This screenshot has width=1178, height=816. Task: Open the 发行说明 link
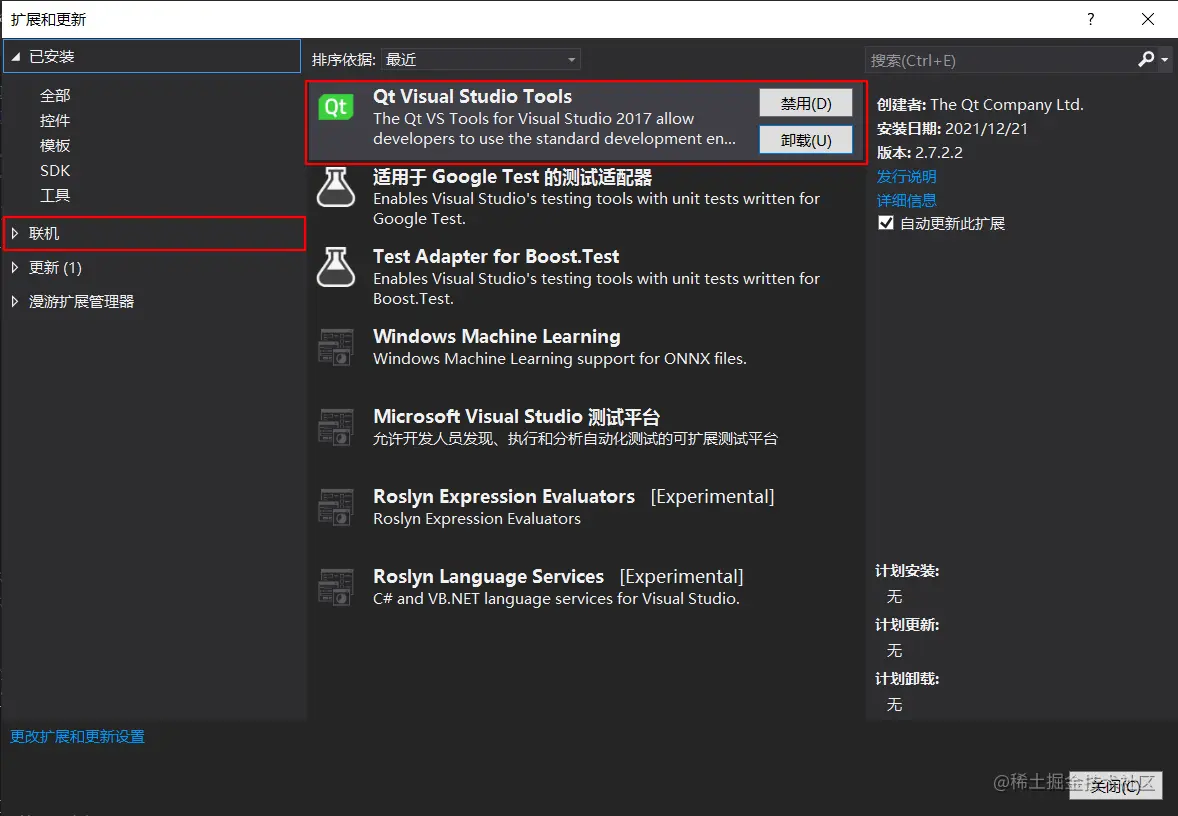click(906, 177)
